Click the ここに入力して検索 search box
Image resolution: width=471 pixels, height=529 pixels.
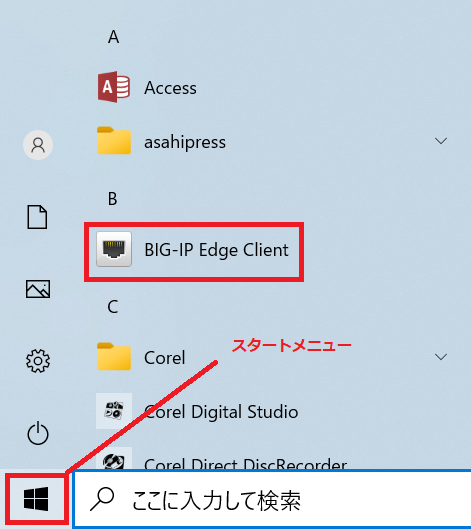coord(272,499)
